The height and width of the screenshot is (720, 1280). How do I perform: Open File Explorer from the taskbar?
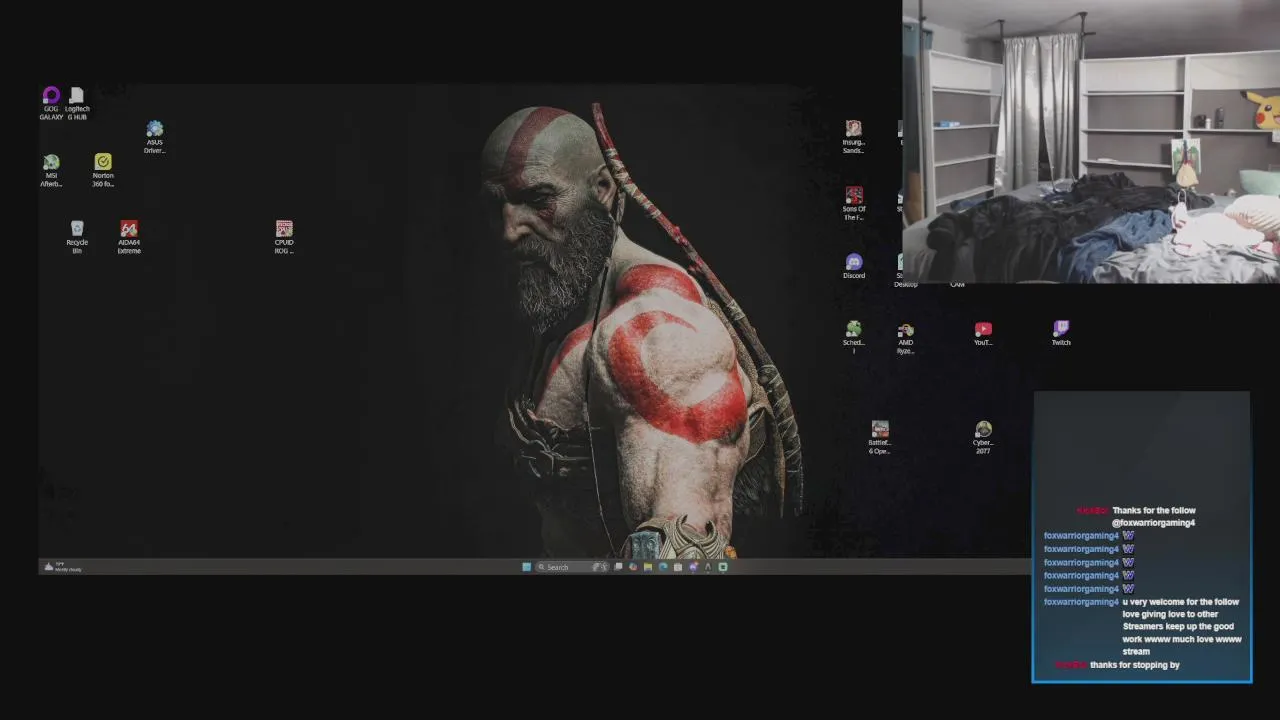point(648,567)
